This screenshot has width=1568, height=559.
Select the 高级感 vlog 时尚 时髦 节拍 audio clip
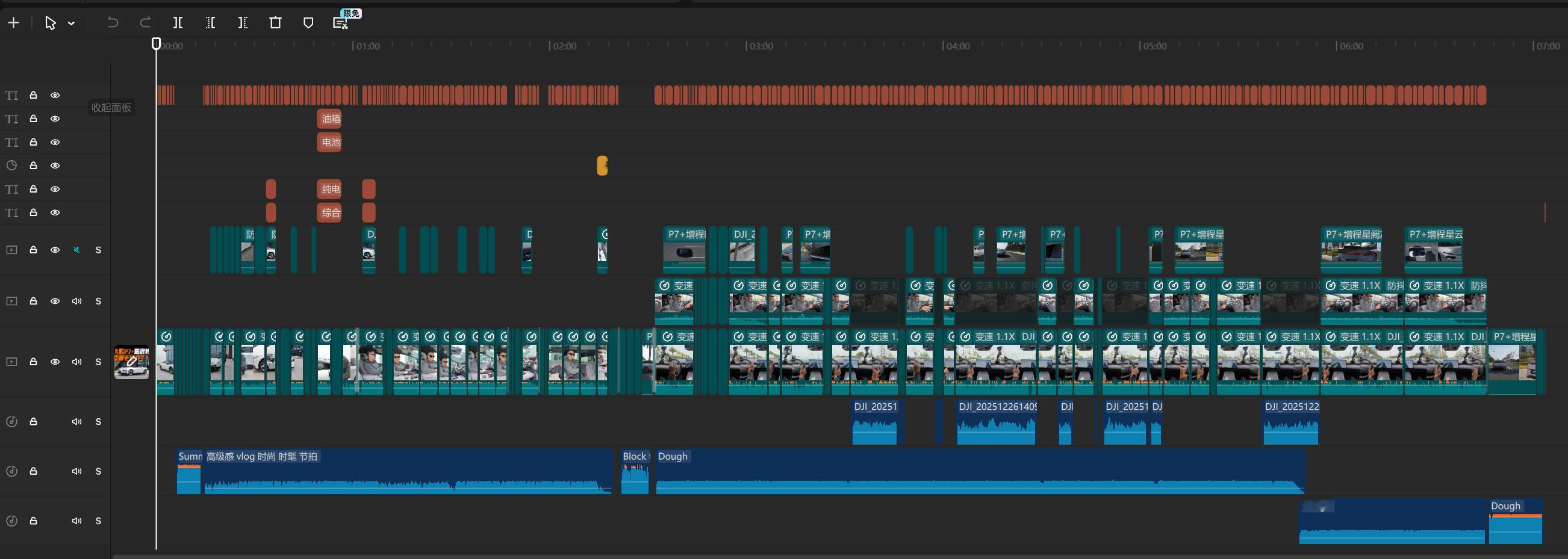tap(408, 471)
